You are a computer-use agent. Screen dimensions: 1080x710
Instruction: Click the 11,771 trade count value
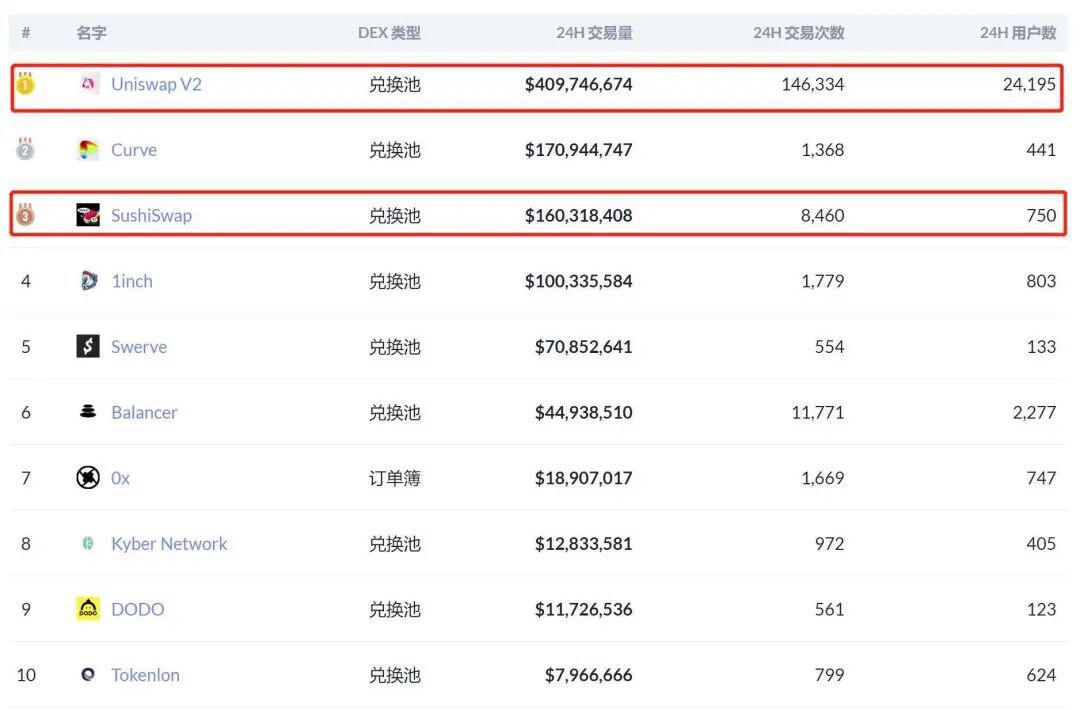tap(818, 412)
